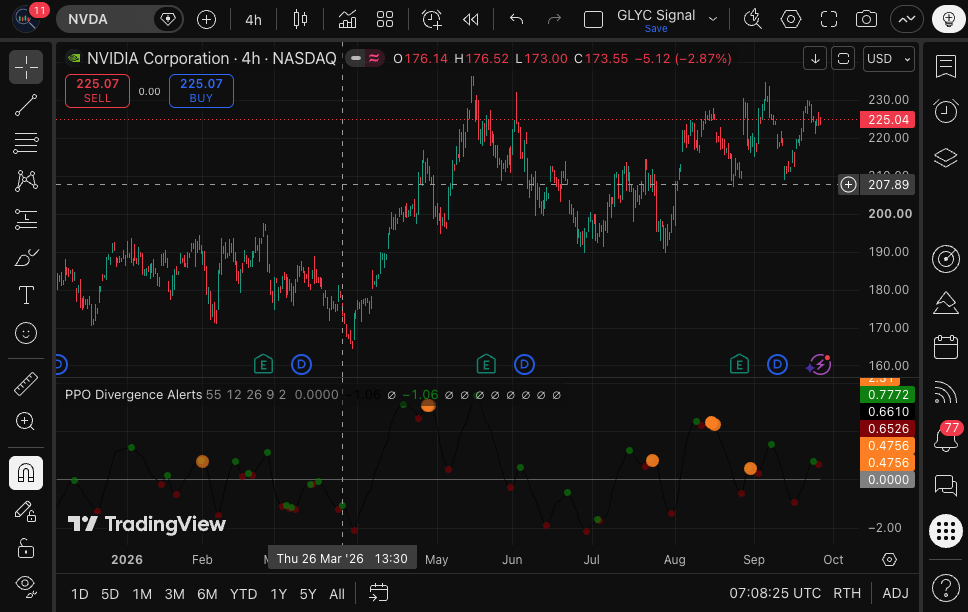Select the brush drawing tool
968x612 pixels.
click(26, 258)
